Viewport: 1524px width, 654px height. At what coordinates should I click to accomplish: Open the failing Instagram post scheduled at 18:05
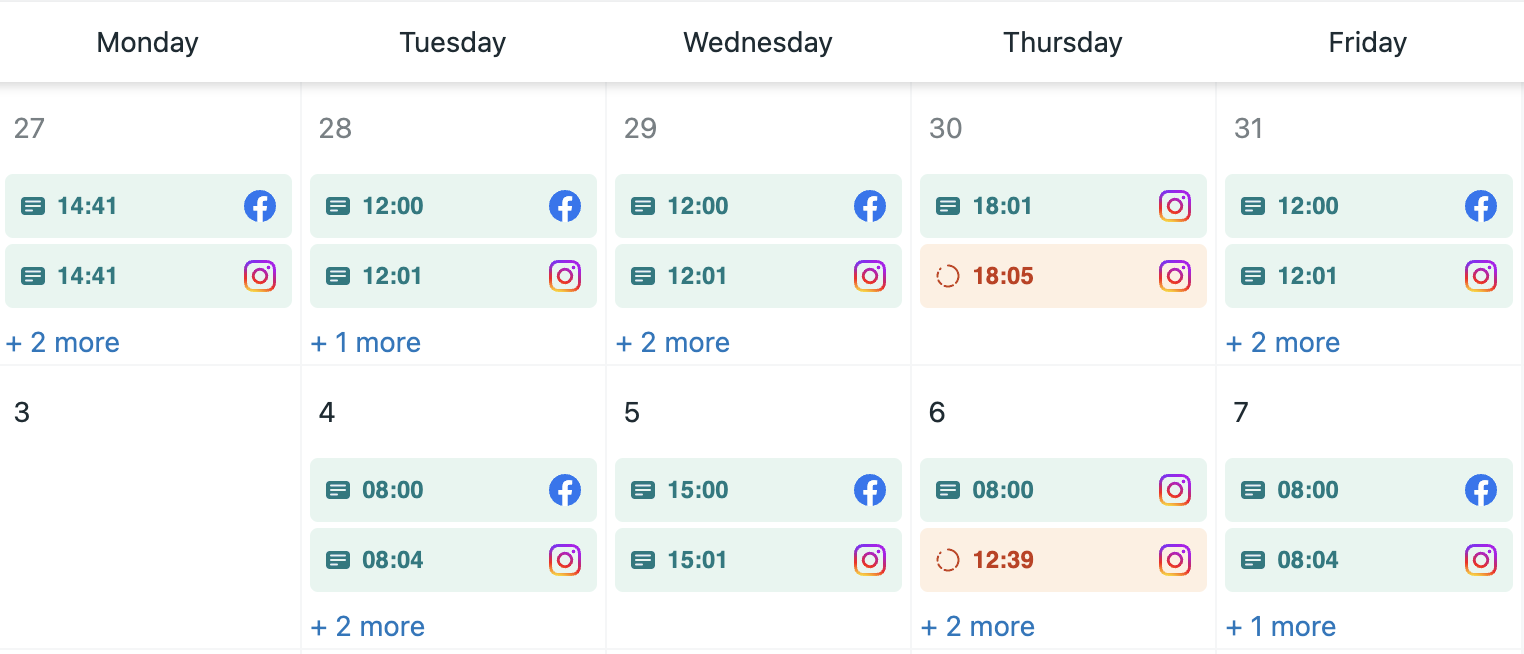1063,276
